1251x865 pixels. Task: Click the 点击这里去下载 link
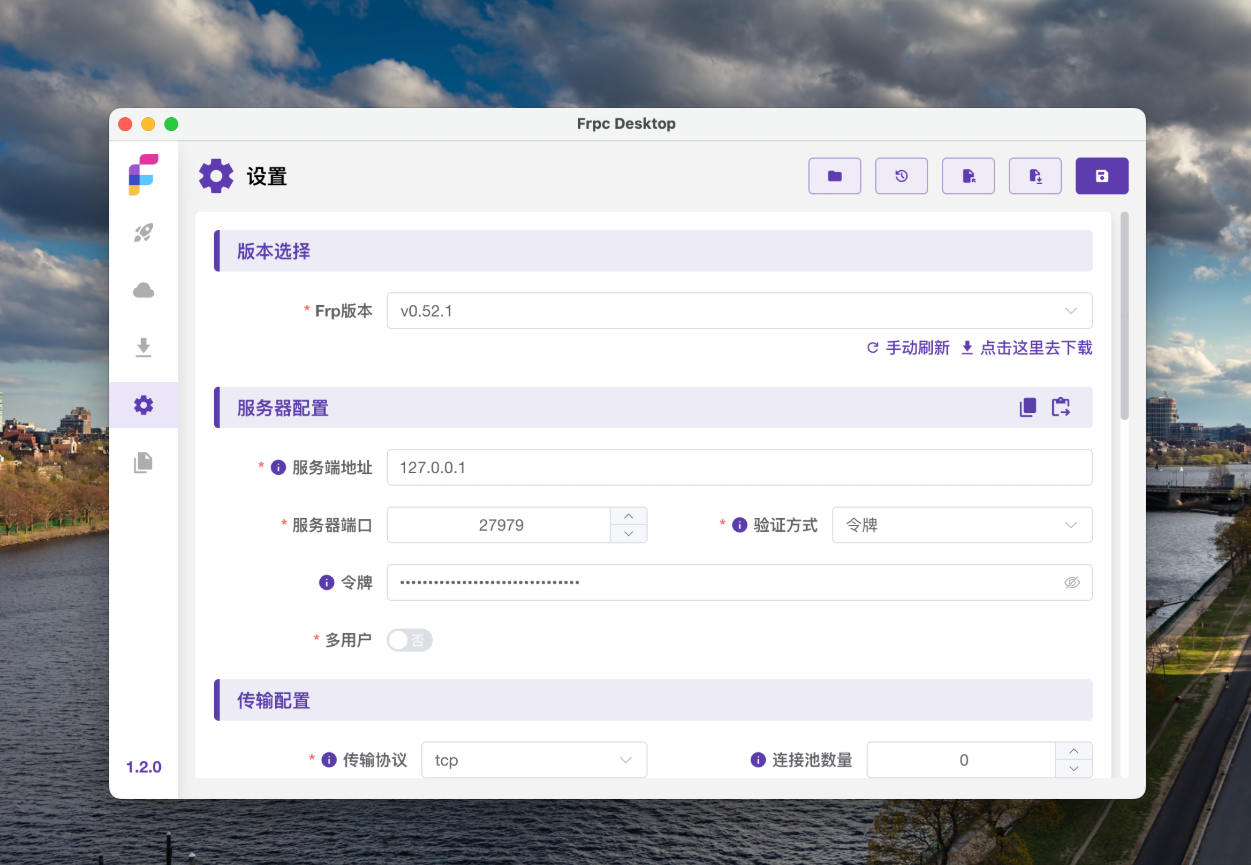[1026, 348]
